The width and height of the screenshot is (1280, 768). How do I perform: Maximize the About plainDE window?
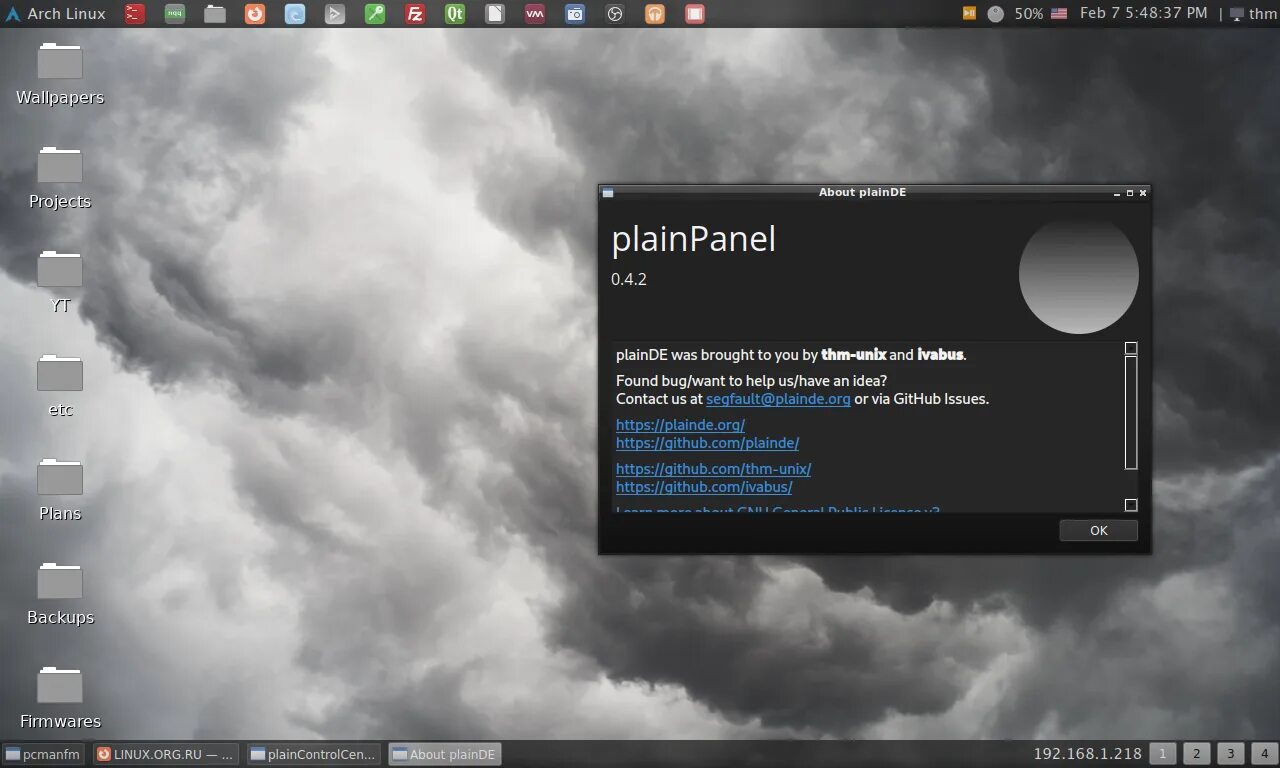1130,193
